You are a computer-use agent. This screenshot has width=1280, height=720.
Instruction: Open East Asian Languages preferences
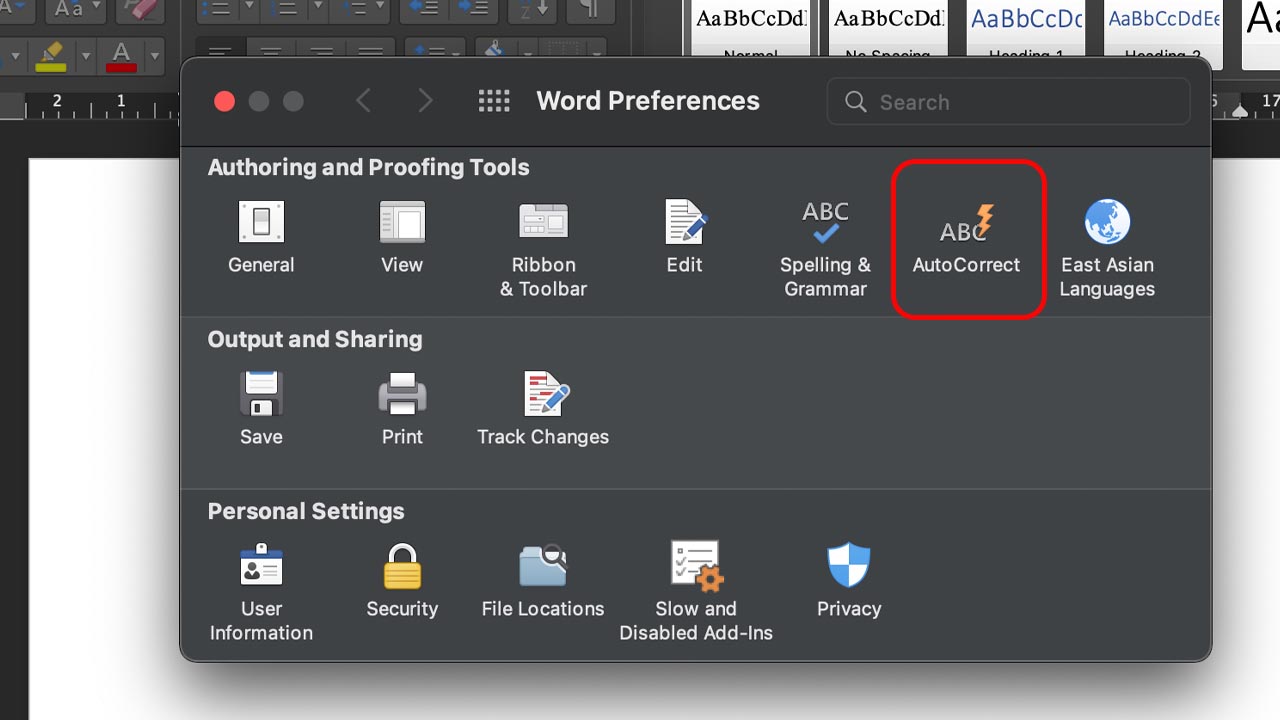pos(1107,249)
